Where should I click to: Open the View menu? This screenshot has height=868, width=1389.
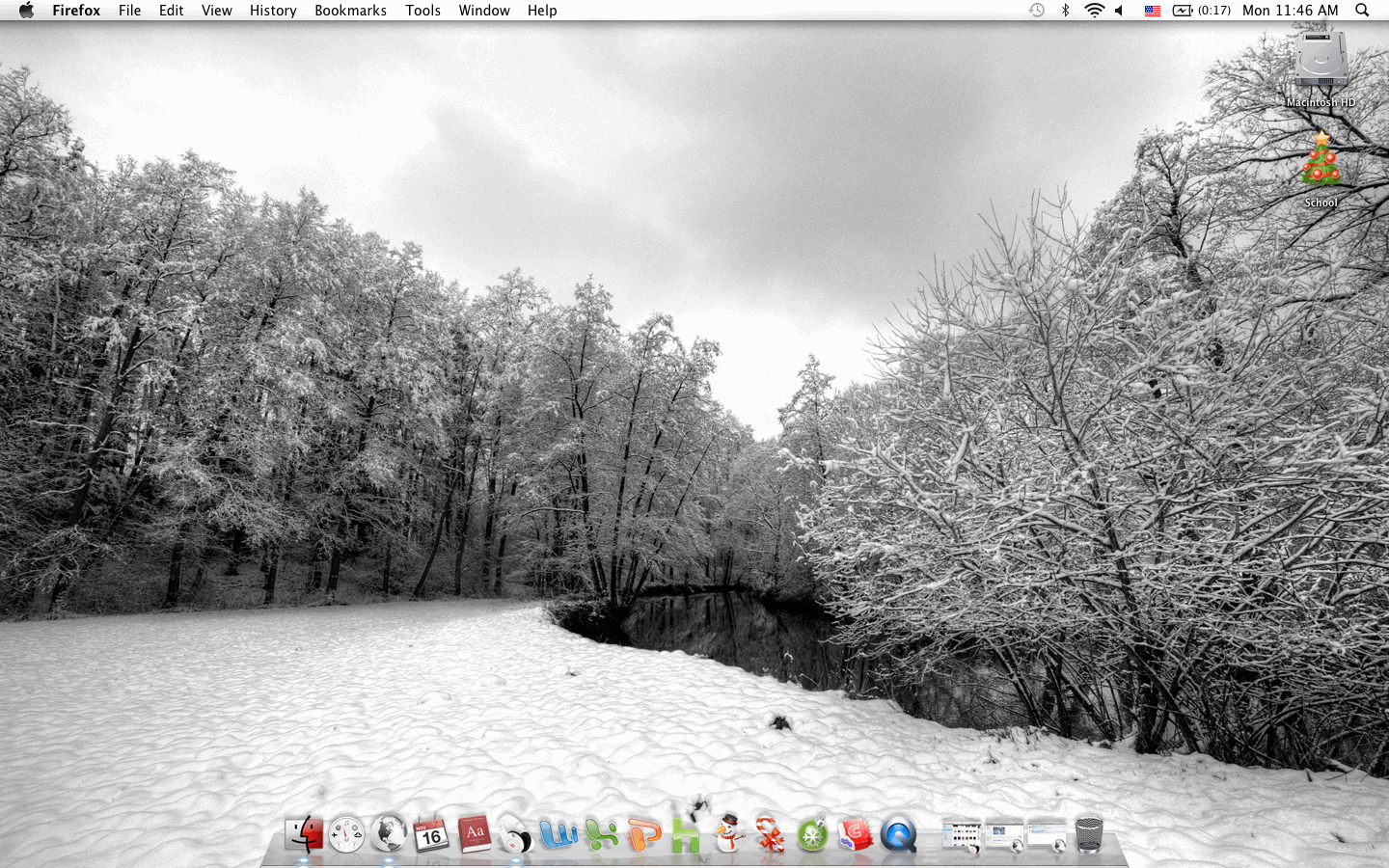pyautogui.click(x=216, y=11)
